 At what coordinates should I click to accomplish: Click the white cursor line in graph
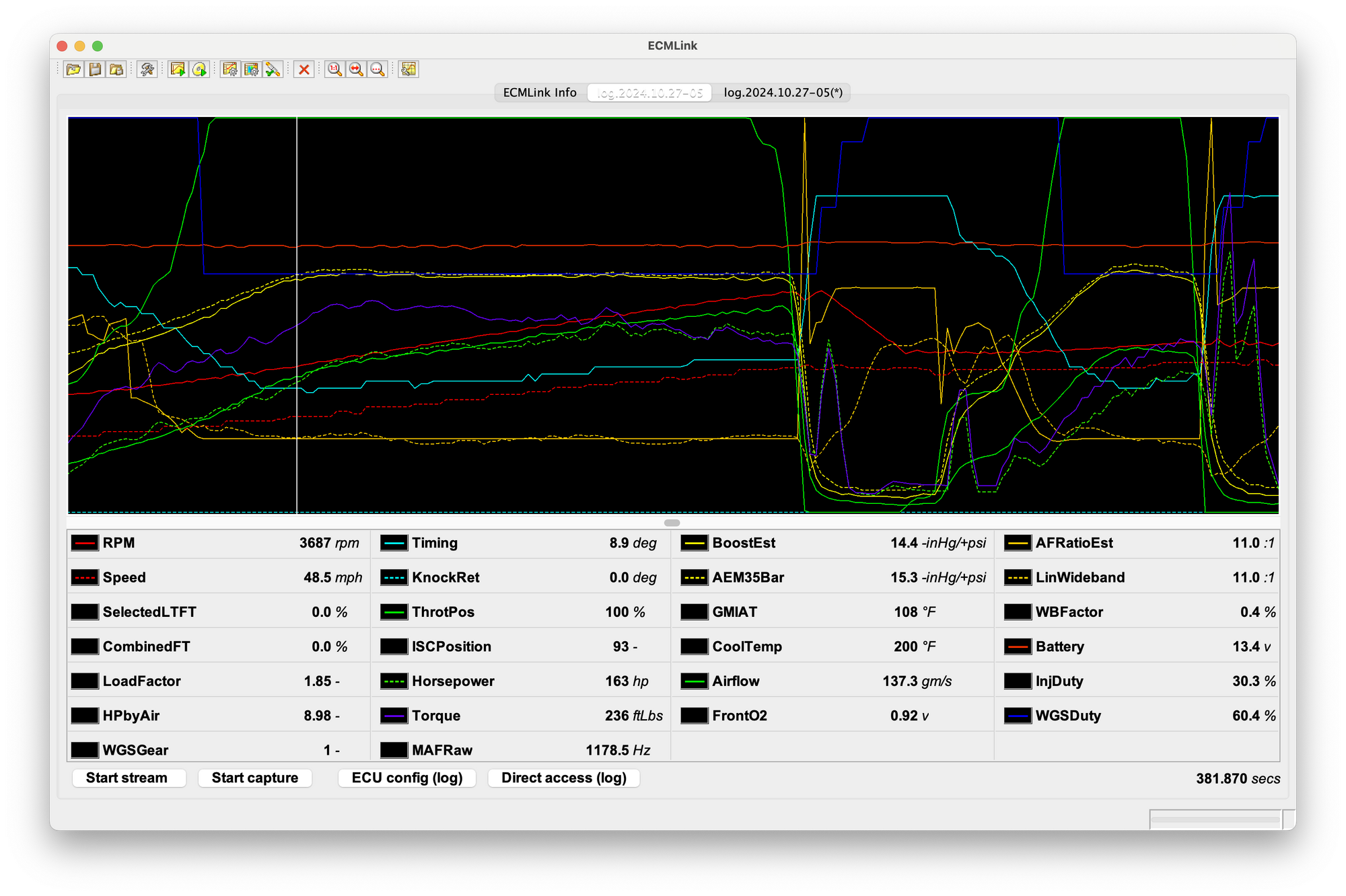pos(297,315)
